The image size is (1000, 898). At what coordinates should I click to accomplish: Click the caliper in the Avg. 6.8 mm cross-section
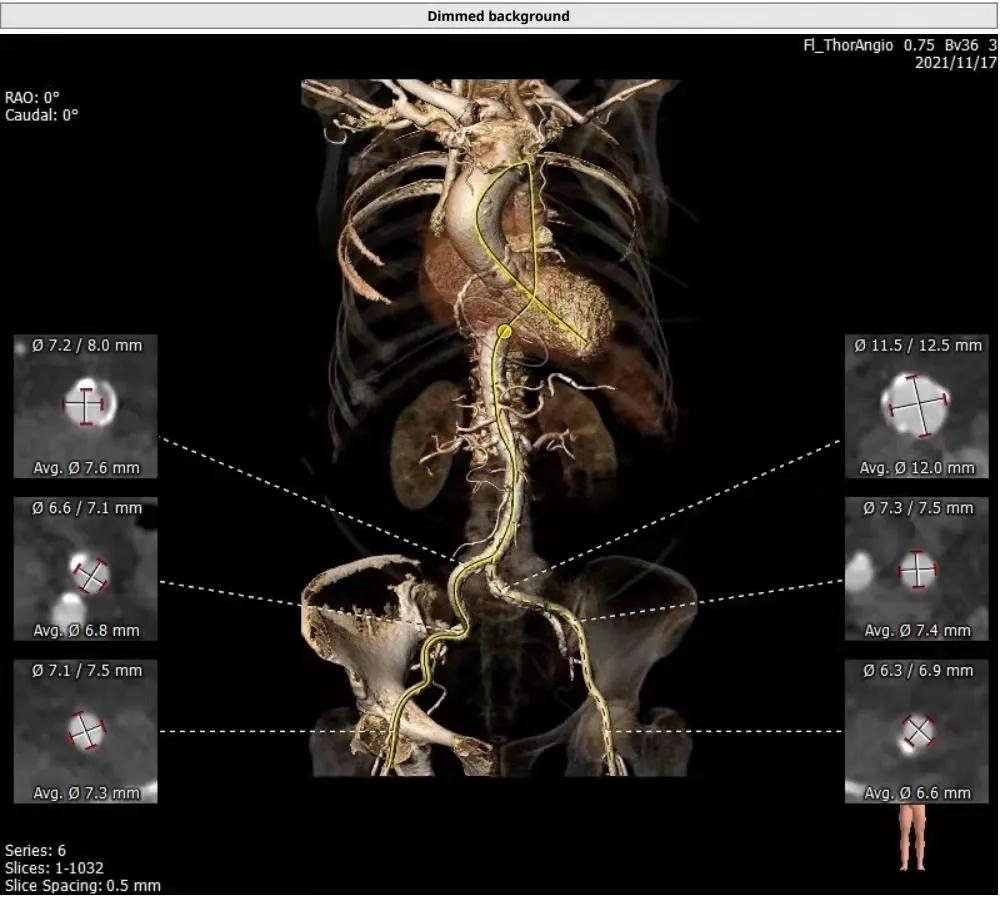coord(91,575)
